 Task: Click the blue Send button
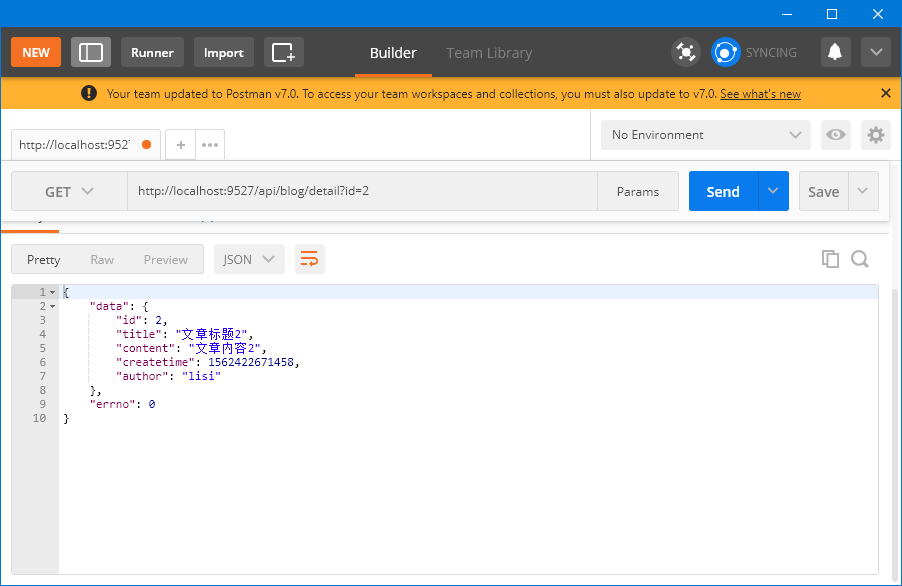723,191
